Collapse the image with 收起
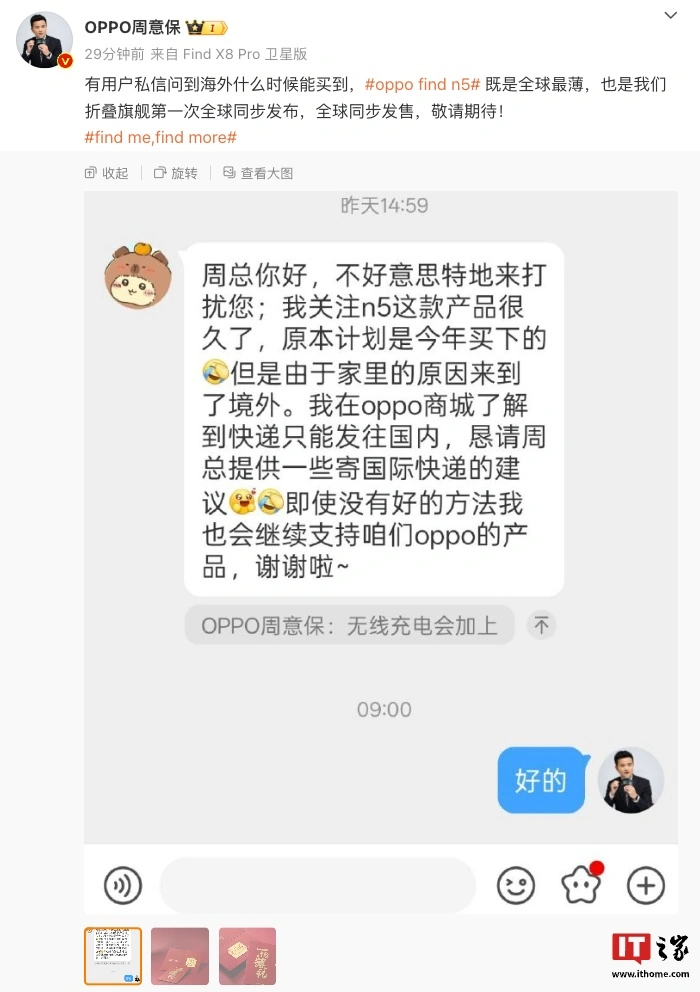700x992 pixels. tap(106, 173)
